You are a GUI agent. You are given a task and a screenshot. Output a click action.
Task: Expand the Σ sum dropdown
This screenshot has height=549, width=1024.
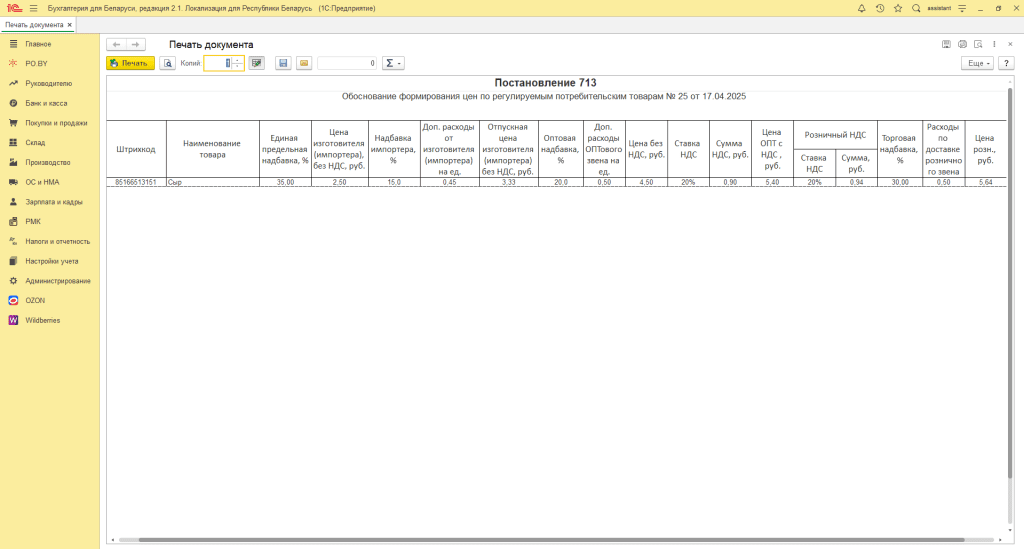coord(393,63)
